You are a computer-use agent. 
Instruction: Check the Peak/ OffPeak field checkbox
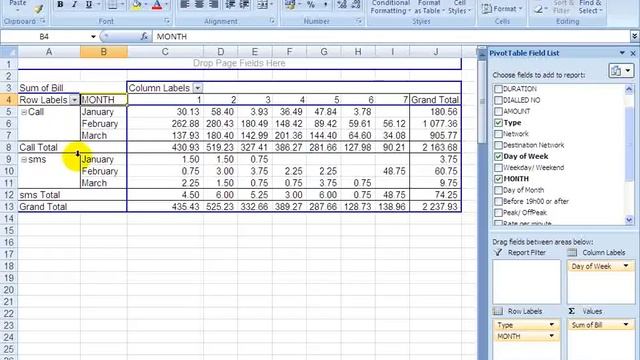pyautogui.click(x=498, y=213)
